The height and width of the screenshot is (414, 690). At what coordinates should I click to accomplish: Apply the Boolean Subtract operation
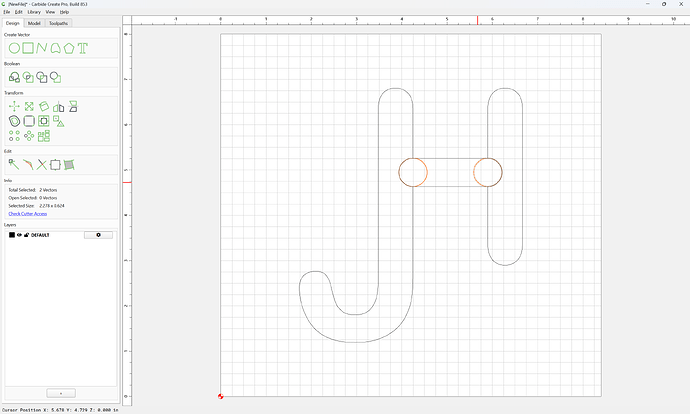[42, 77]
